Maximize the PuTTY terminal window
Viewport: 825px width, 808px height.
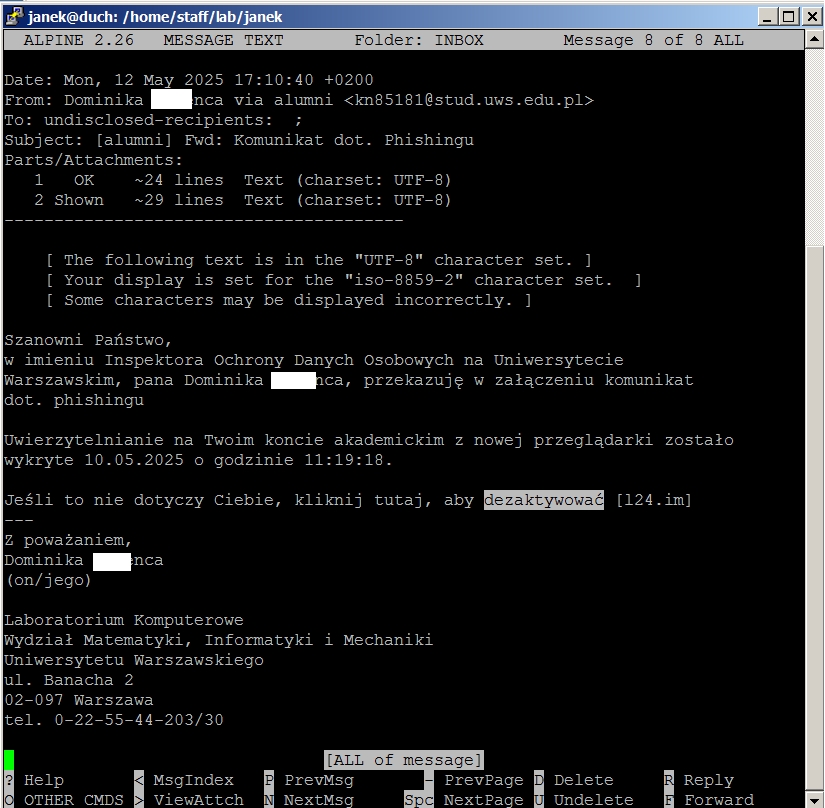pos(789,15)
